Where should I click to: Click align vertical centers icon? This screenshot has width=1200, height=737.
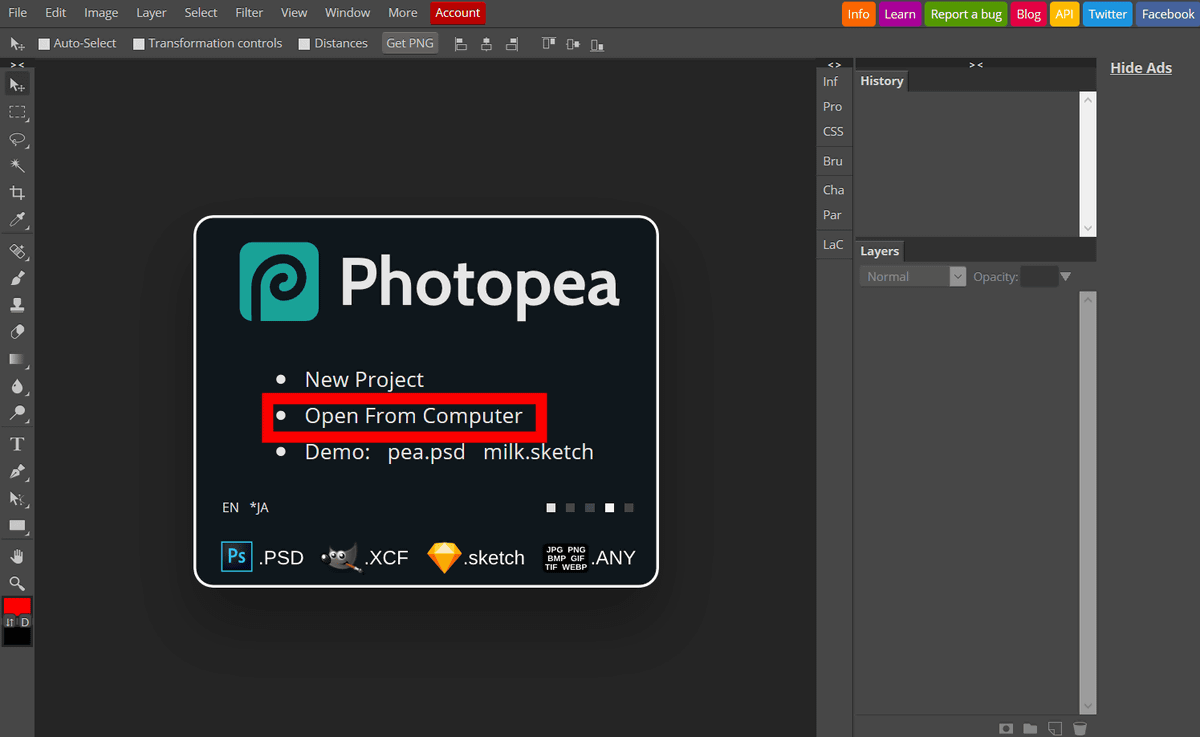pos(572,44)
